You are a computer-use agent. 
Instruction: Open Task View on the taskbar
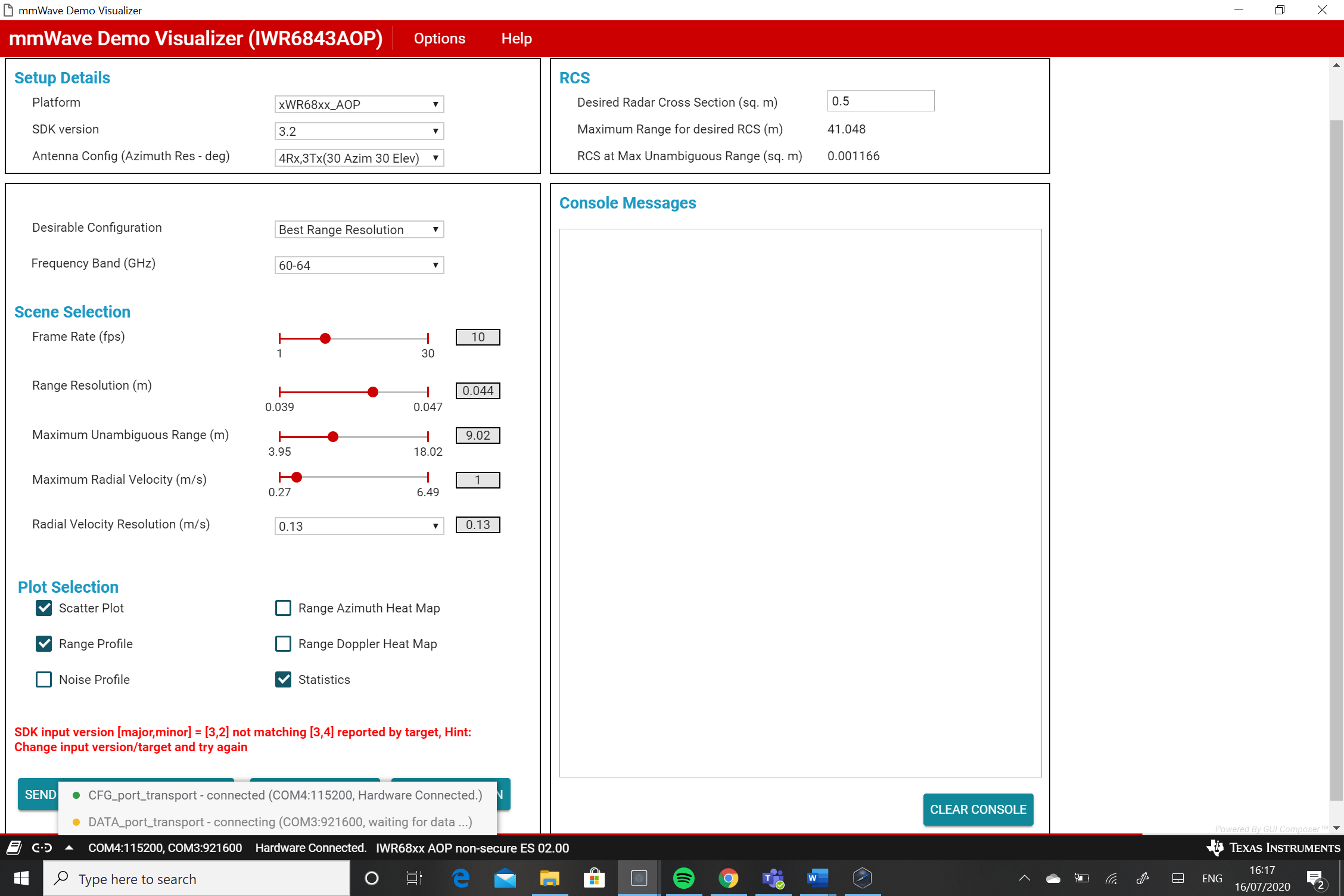point(415,878)
